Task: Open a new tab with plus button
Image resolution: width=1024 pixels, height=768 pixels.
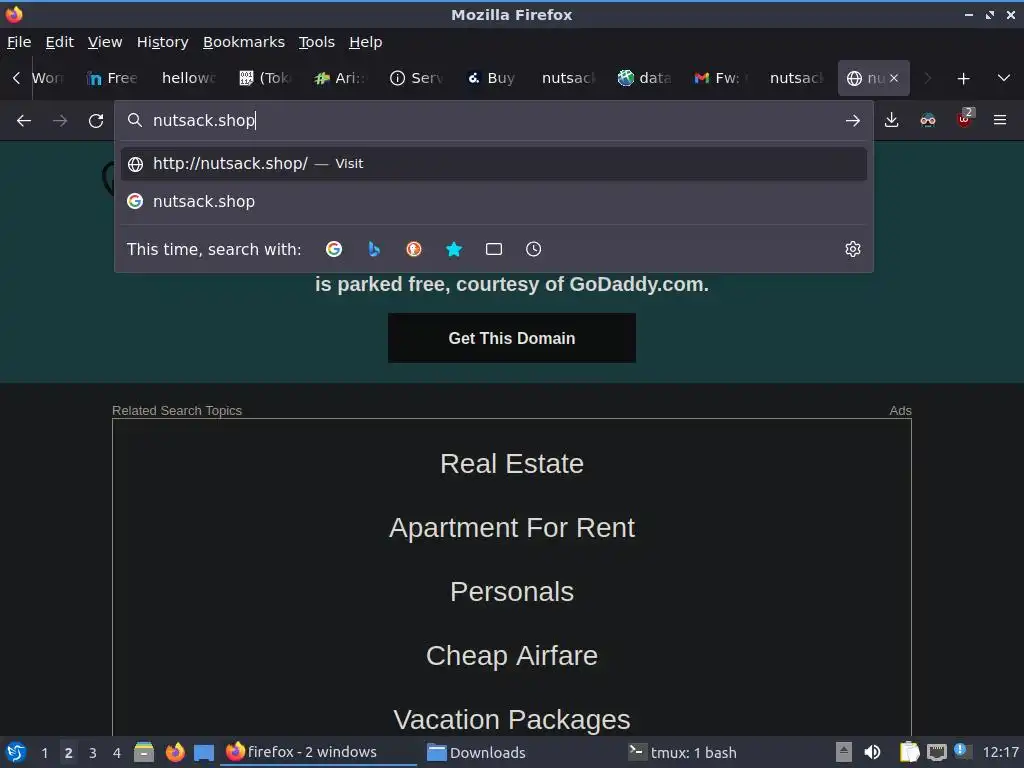Action: tap(963, 78)
